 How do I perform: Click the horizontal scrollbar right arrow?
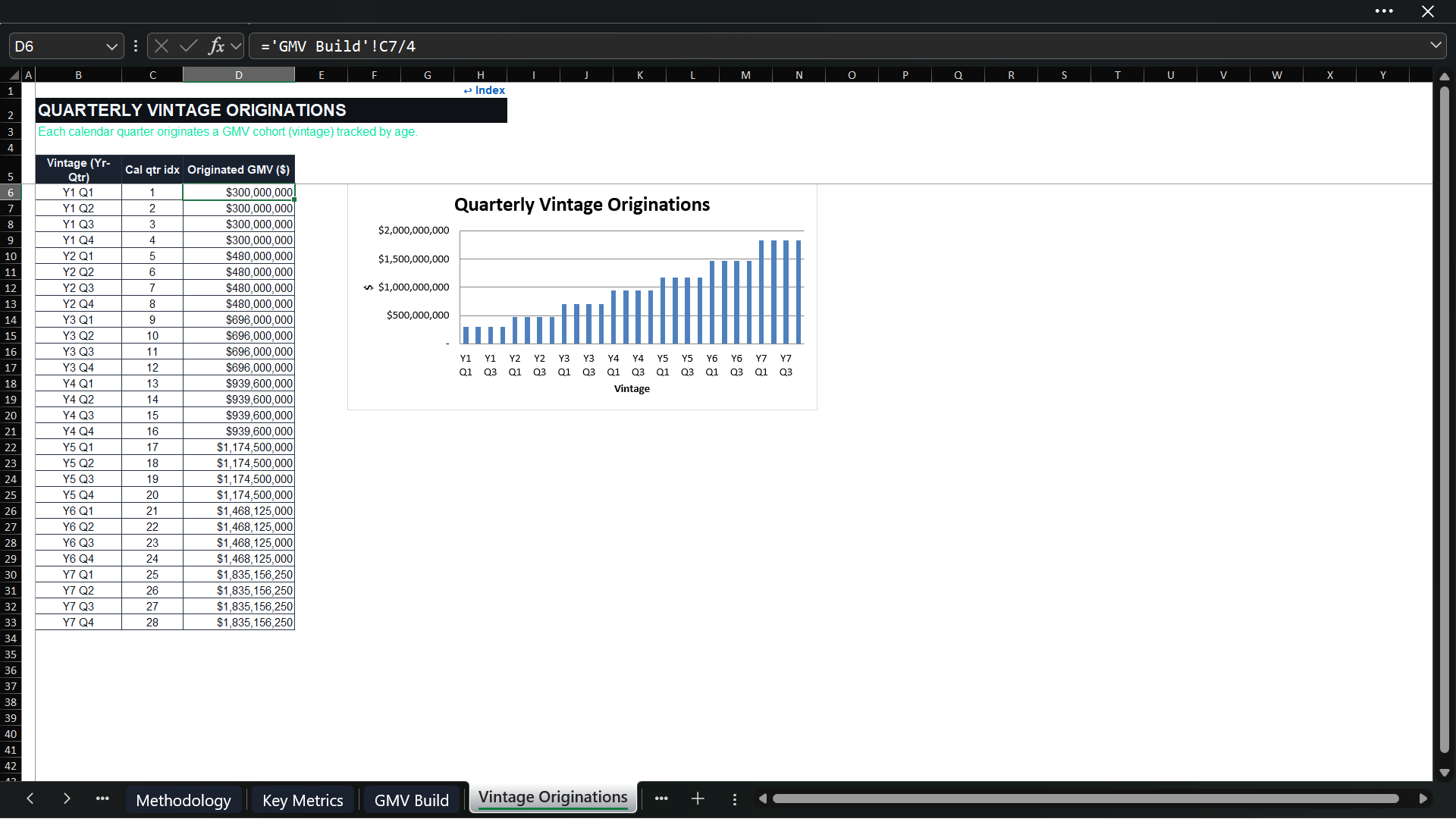coord(1423,799)
